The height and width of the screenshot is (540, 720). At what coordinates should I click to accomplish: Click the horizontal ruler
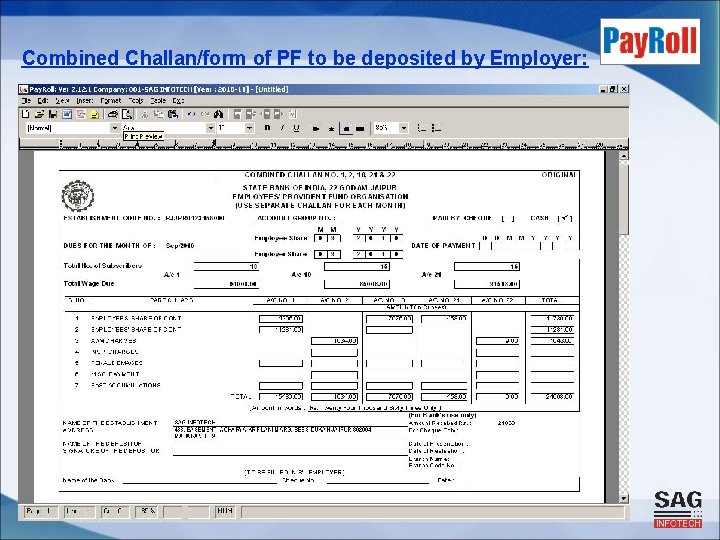click(323, 145)
